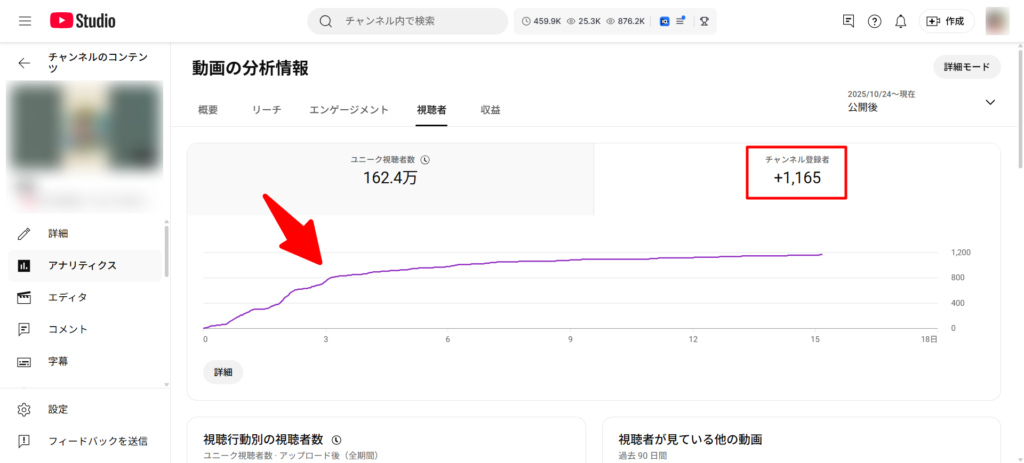Image resolution: width=1024 pixels, height=463 pixels.
Task: Open コメント in the sidebar
Action: (x=67, y=329)
